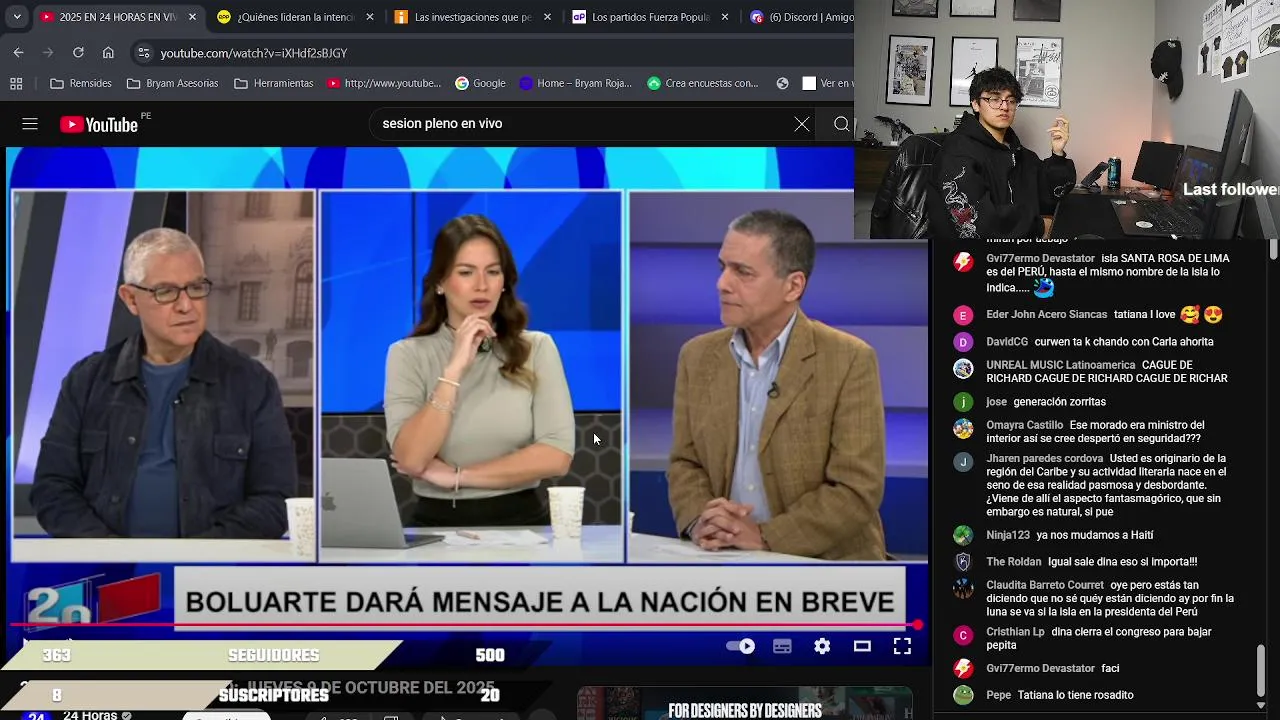This screenshot has height=720, width=1280.
Task: Click chat message 'generación zorritas'
Action: (1059, 402)
